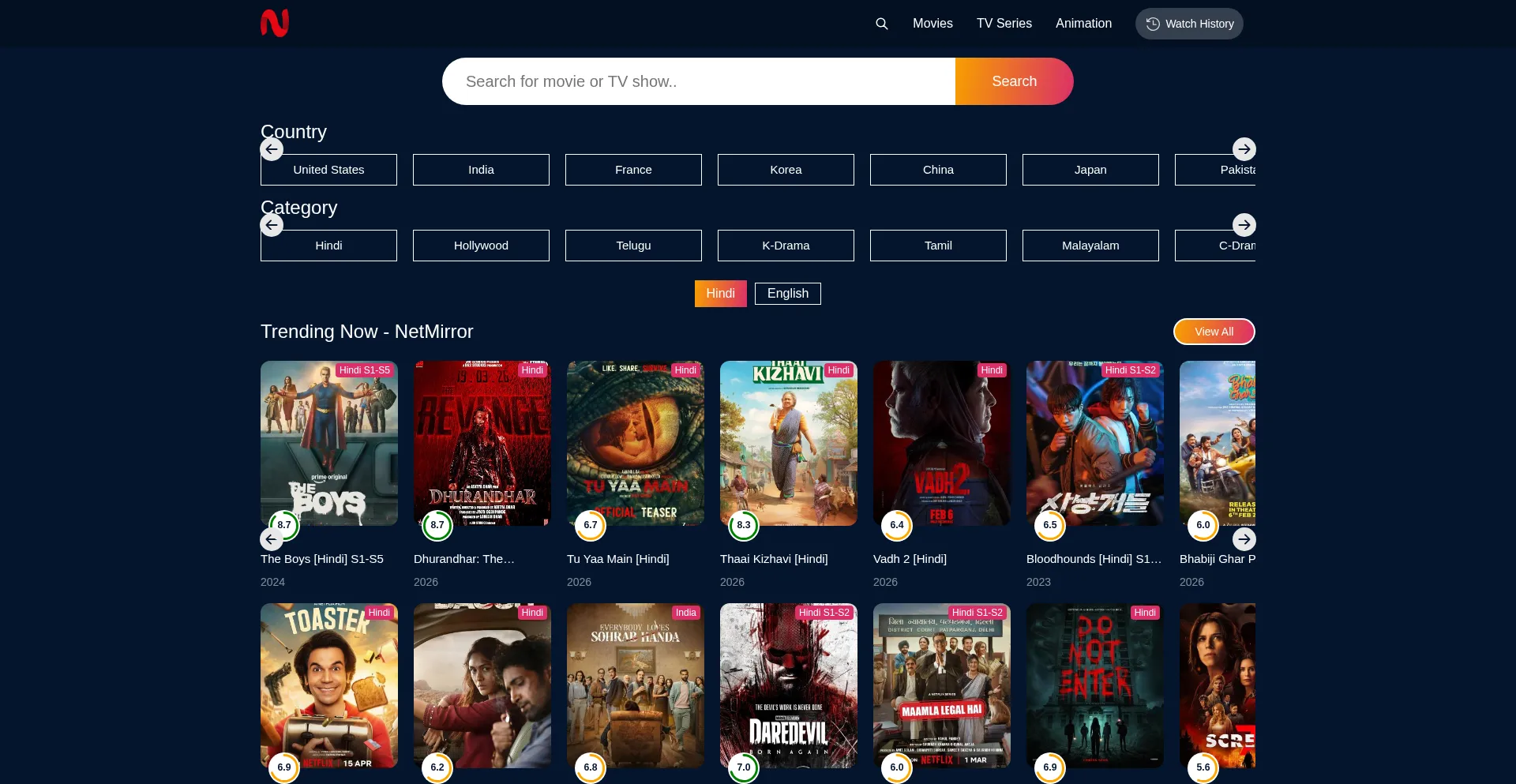Open Bhabiji Ghar poster thumbnail
The width and height of the screenshot is (1516, 784).
tap(1218, 444)
